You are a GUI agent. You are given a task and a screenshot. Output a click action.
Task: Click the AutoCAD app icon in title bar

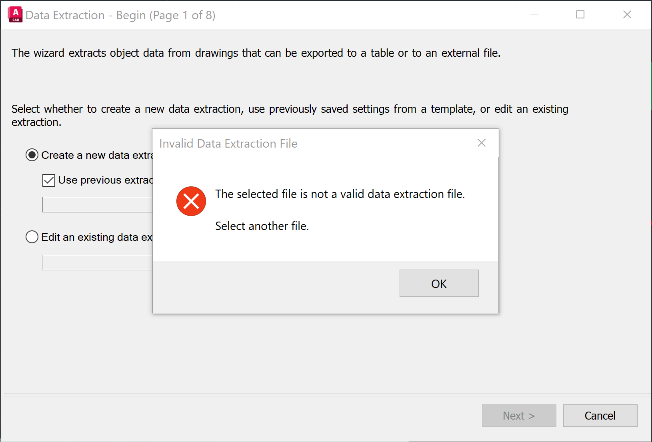point(14,15)
